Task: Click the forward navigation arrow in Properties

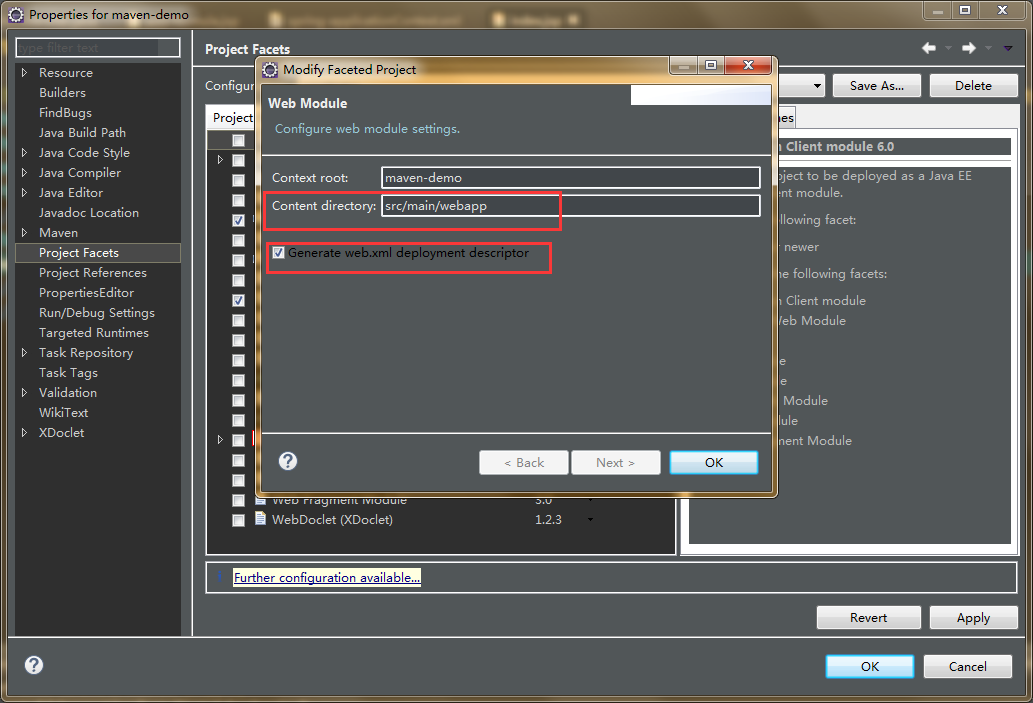Action: [968, 48]
